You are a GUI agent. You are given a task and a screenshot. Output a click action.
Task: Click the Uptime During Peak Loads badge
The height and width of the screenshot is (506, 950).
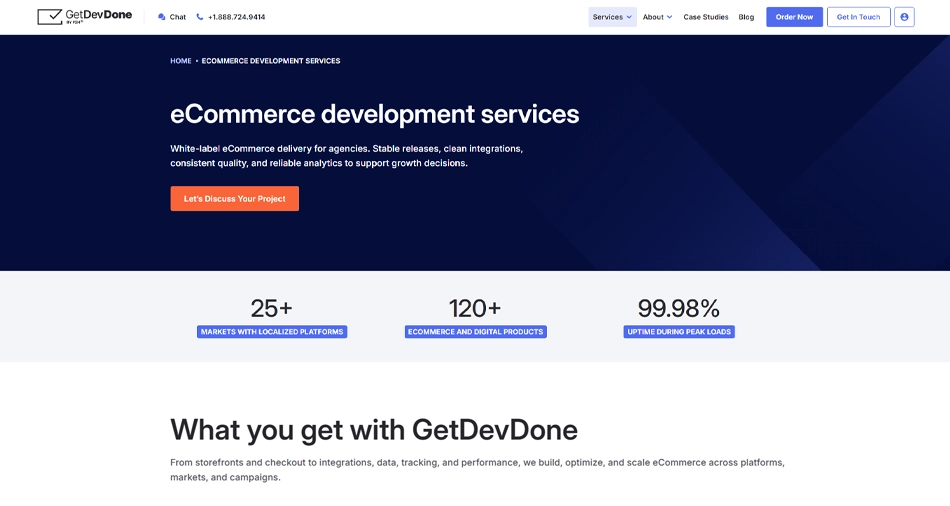click(679, 331)
